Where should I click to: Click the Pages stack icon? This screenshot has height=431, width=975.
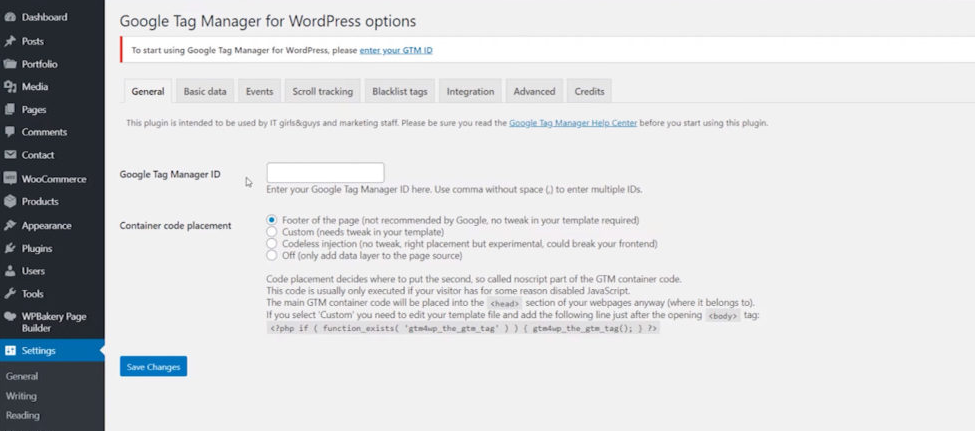10,109
